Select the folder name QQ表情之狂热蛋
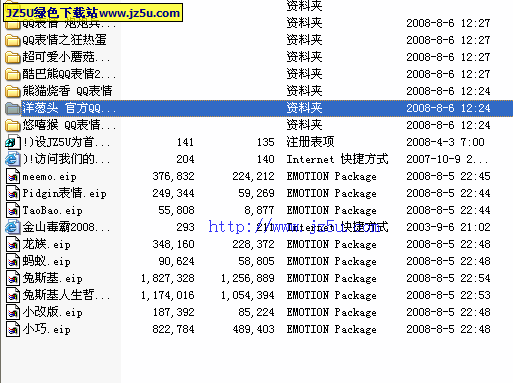This screenshot has height=383, width=513. [64, 40]
